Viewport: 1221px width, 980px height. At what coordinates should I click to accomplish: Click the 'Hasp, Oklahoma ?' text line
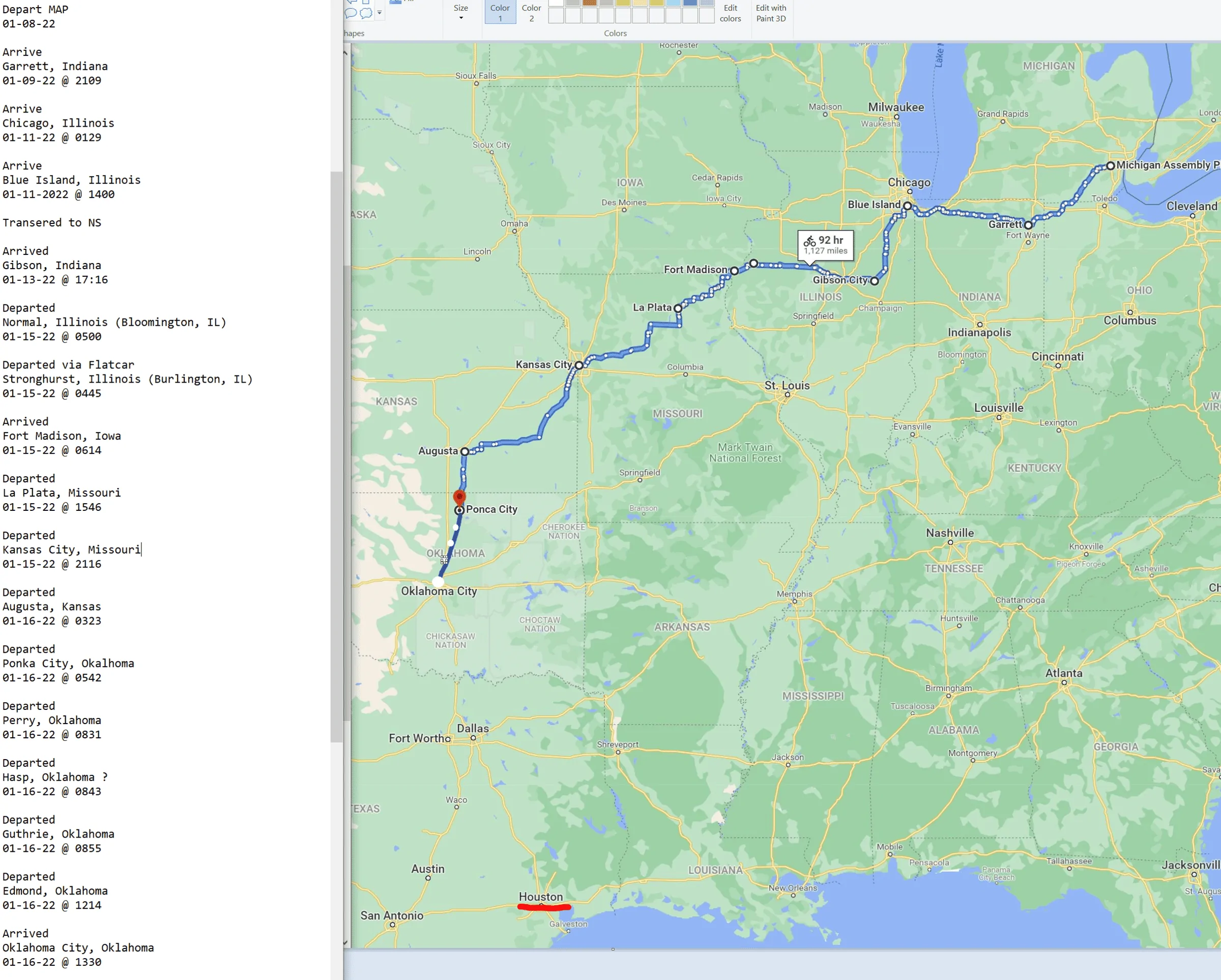click(55, 777)
